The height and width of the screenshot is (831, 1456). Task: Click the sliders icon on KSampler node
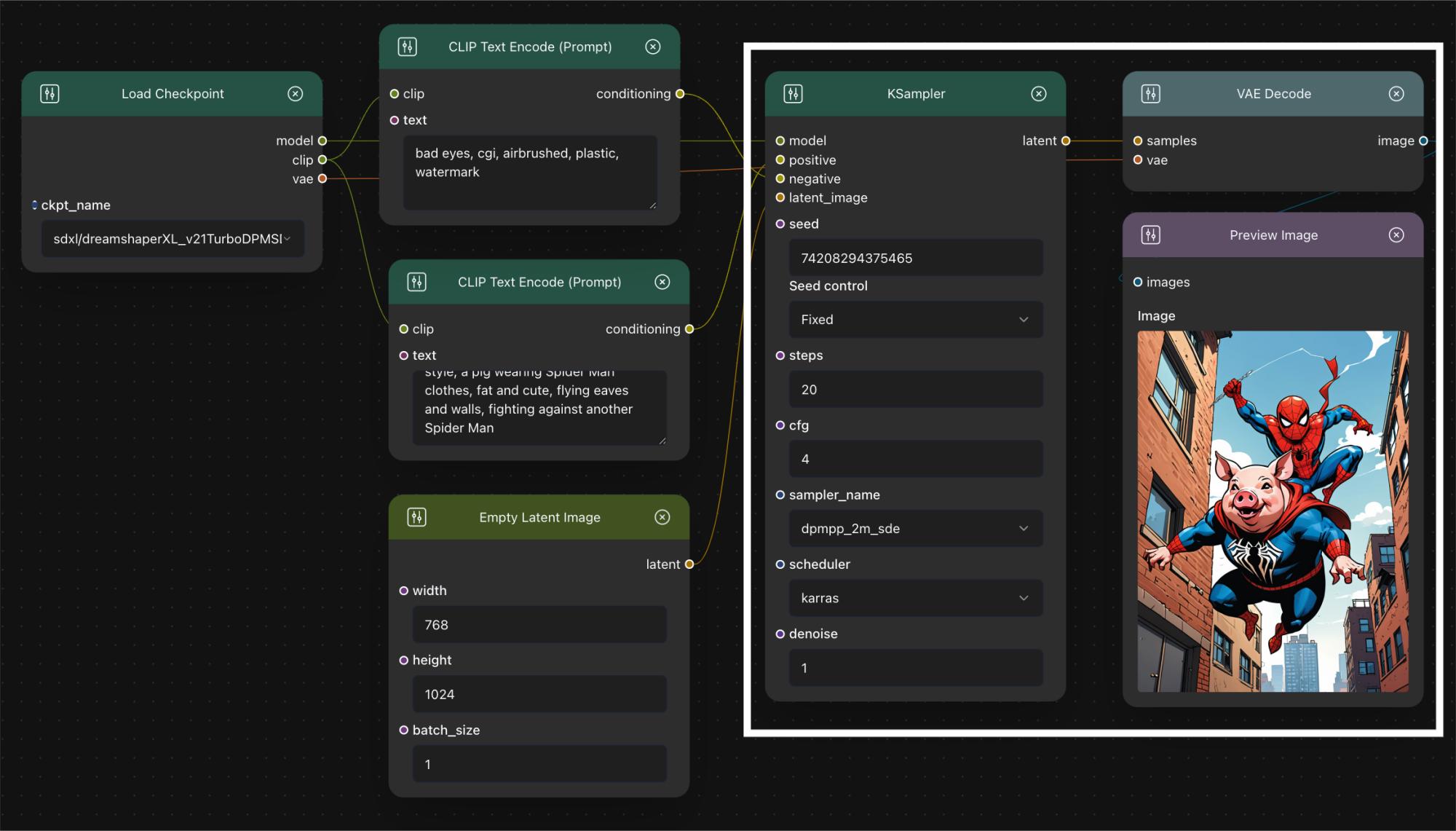tap(793, 94)
